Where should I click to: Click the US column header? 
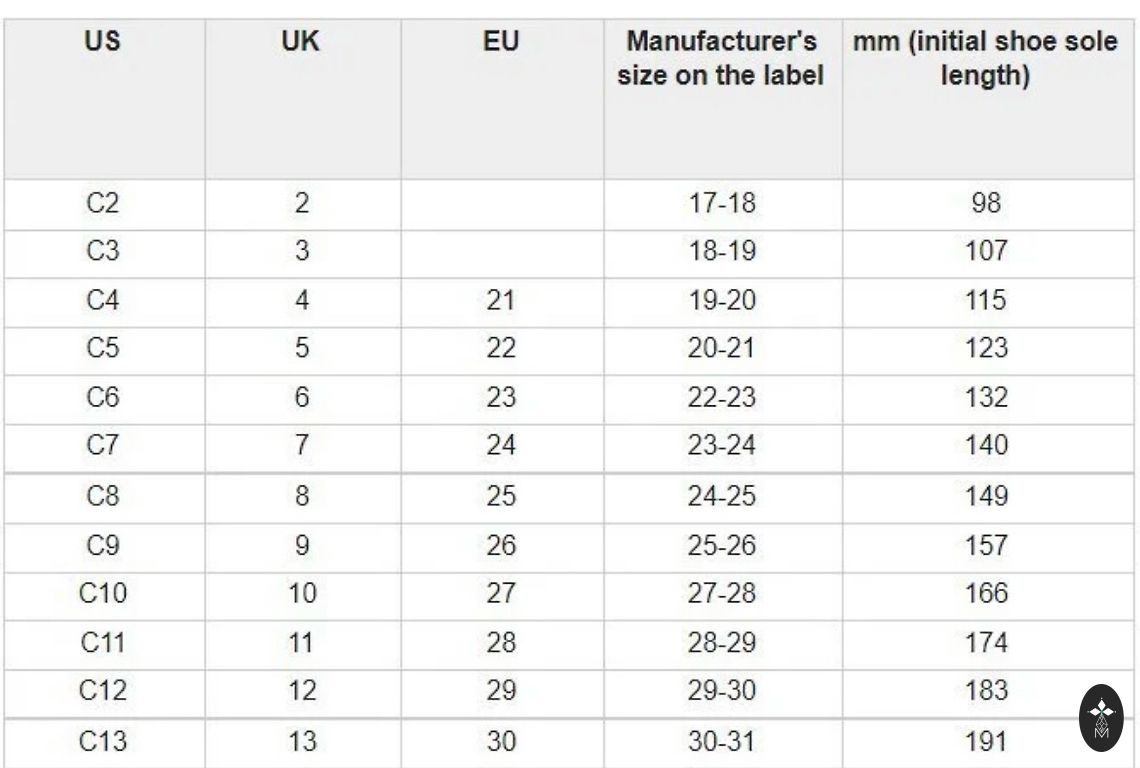(102, 44)
